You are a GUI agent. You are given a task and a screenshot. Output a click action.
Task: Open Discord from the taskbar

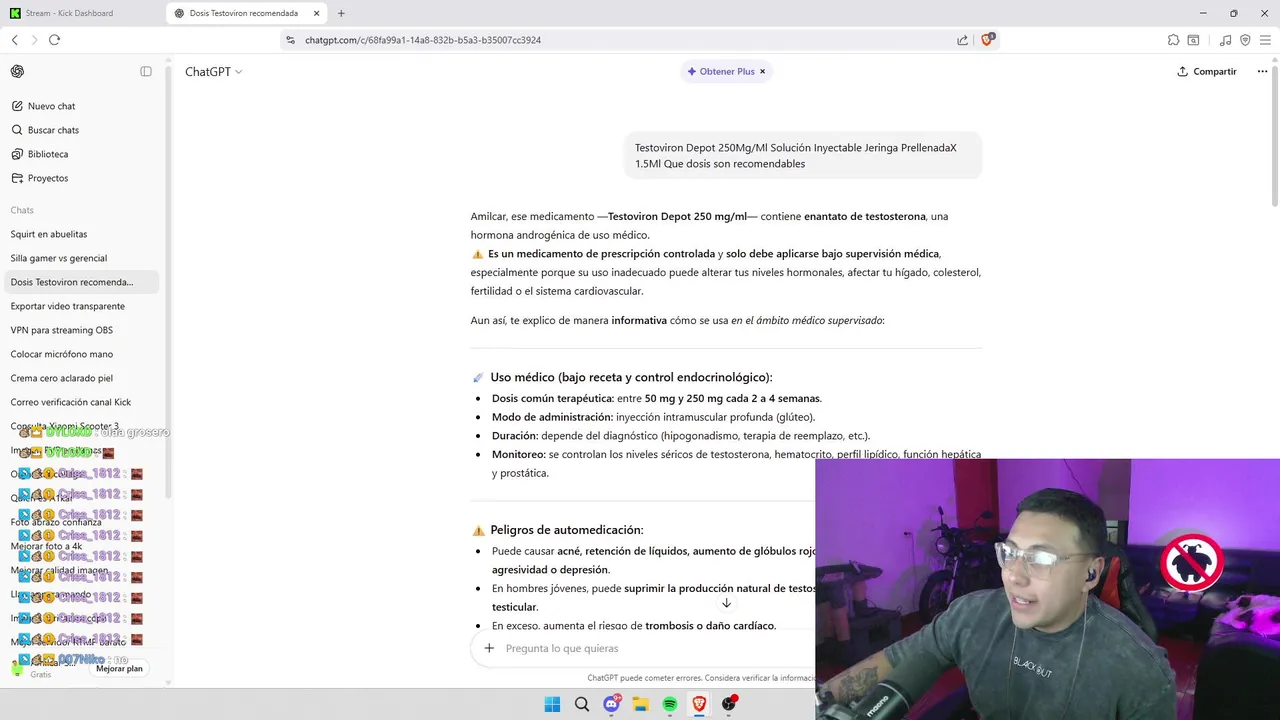click(611, 704)
